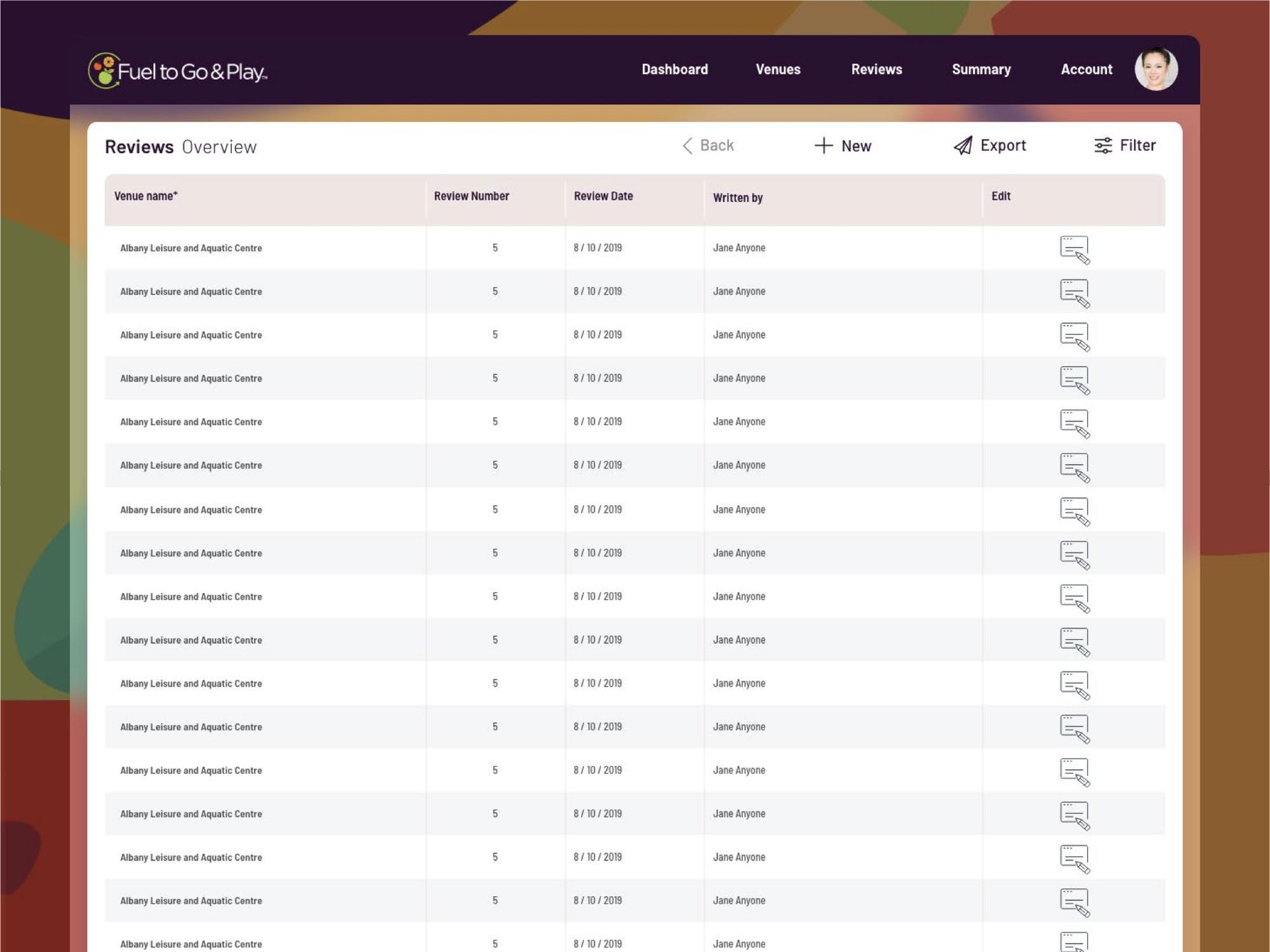Screen dimensions: 1270x952
Task: Open the Dashboard page
Action: (x=674, y=69)
